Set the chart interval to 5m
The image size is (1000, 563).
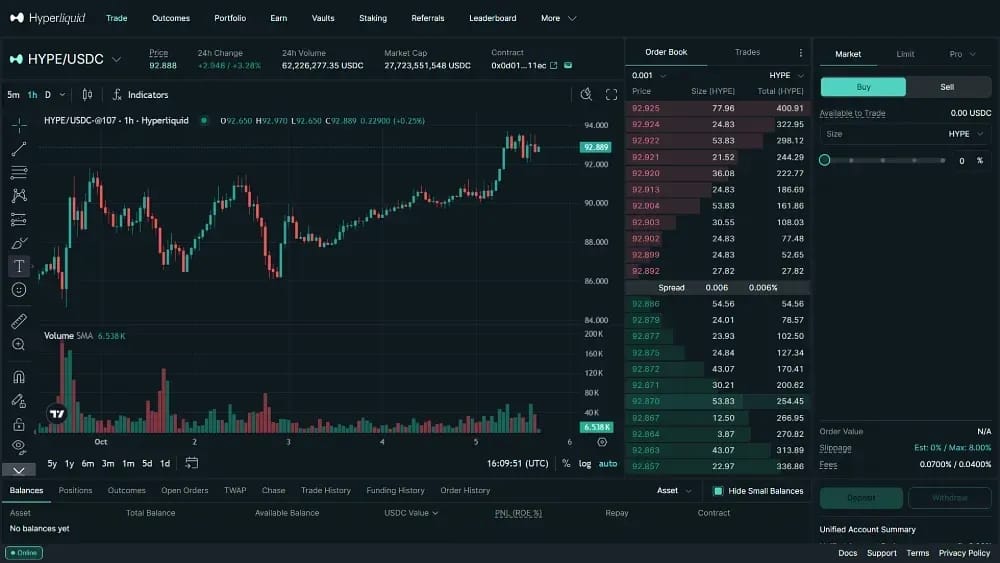[x=13, y=94]
